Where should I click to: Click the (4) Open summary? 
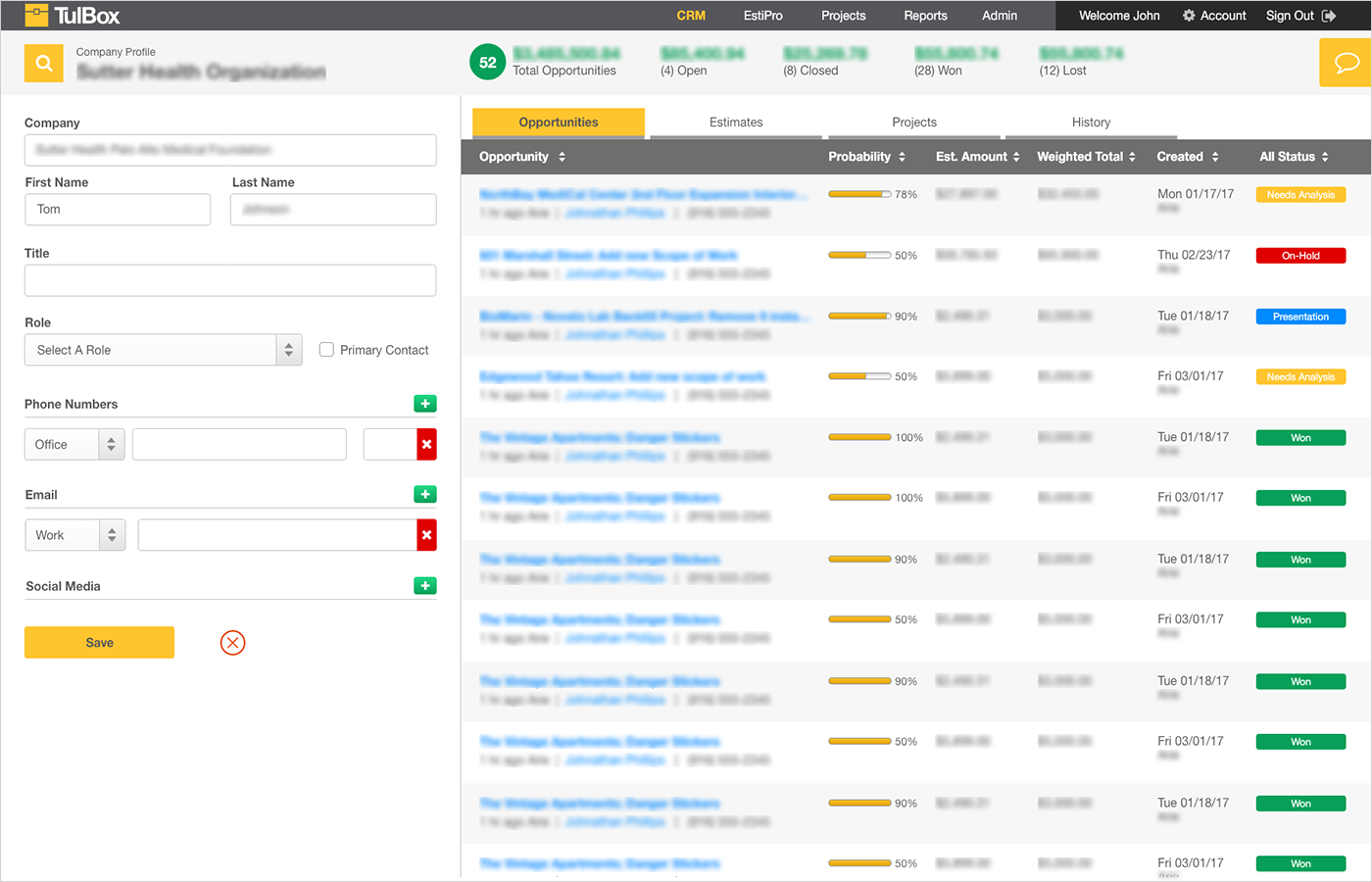(684, 71)
